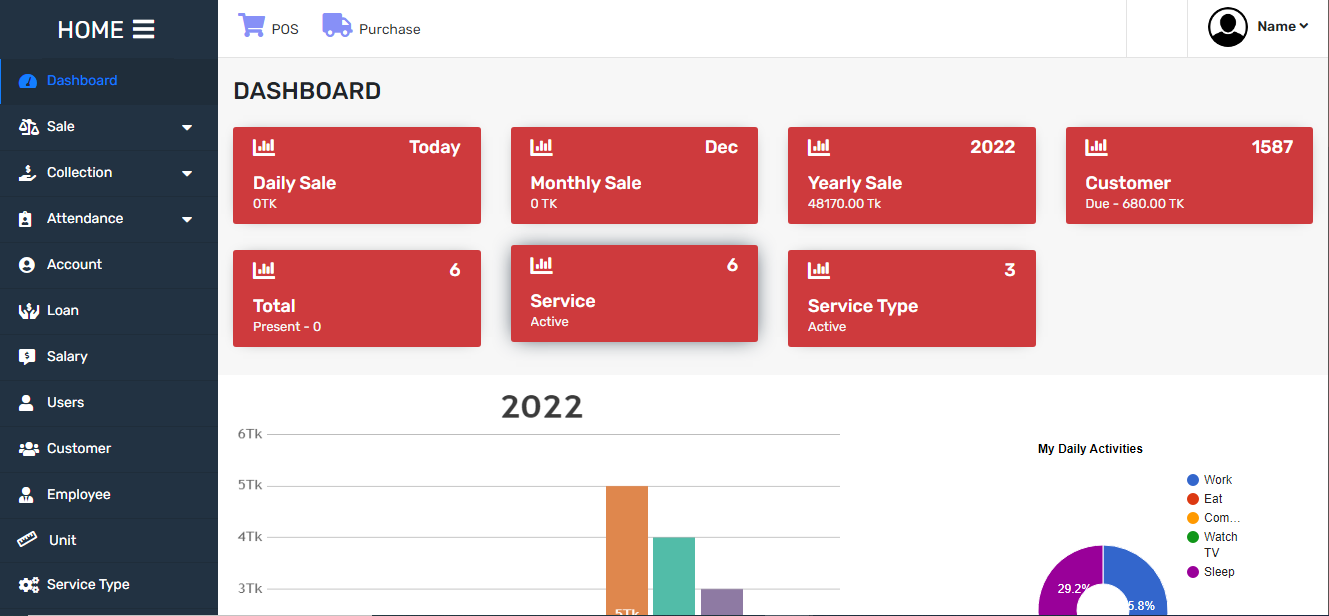This screenshot has width=1329, height=616.
Task: Open the Monthly Sale card
Action: [634, 175]
